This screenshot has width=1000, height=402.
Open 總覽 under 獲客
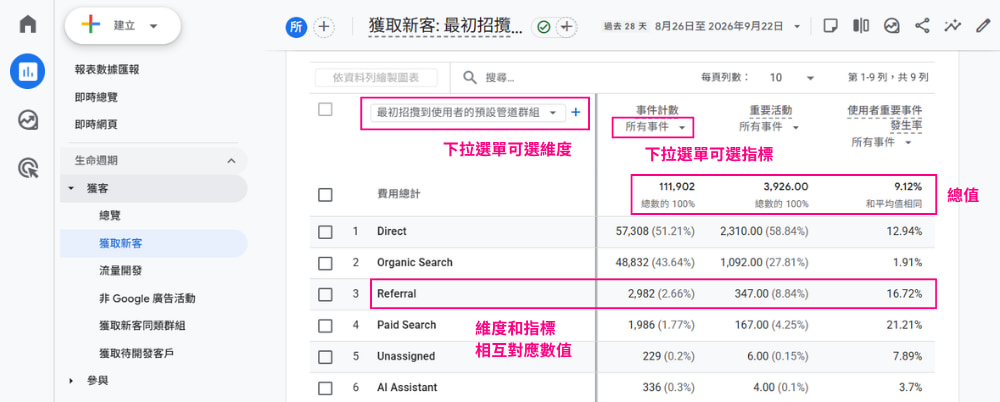point(110,216)
